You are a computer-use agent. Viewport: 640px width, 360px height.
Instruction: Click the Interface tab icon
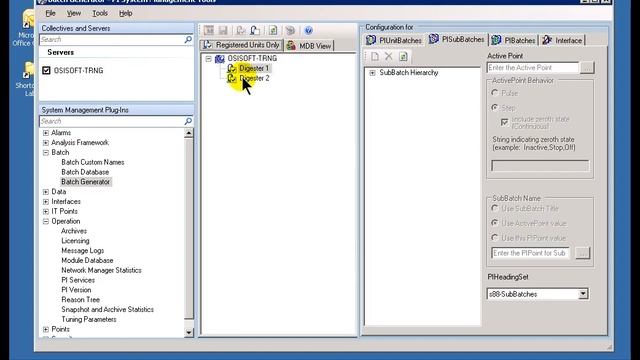pyautogui.click(x=547, y=40)
